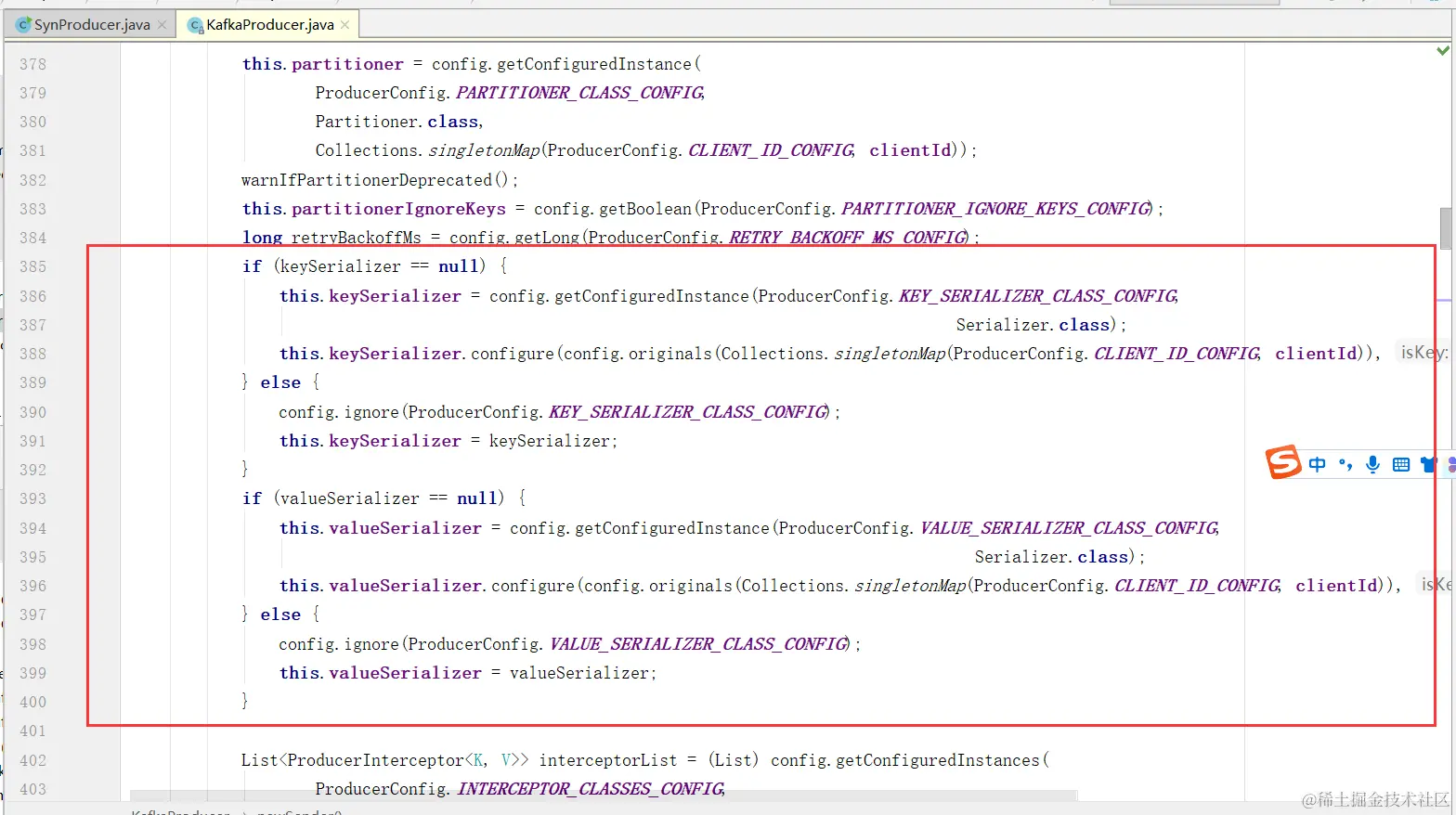Click the 'isKey:' inlay hint on line 388

1423,353
